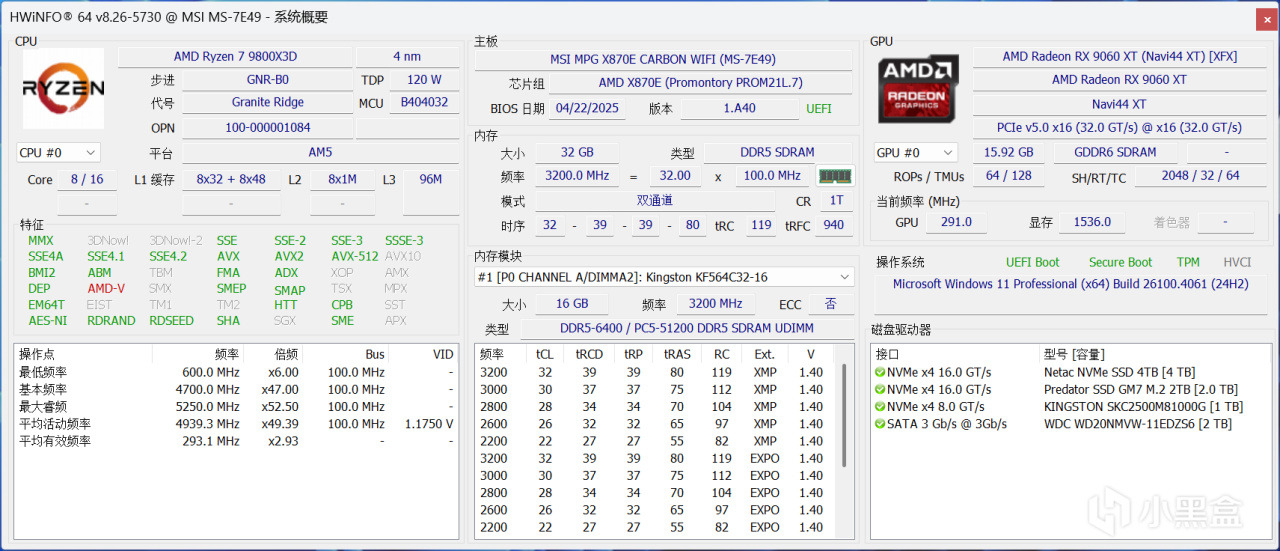The width and height of the screenshot is (1280, 551).
Task: Select the AMD Ryzen 7 9800X3D name field
Action: (235, 57)
